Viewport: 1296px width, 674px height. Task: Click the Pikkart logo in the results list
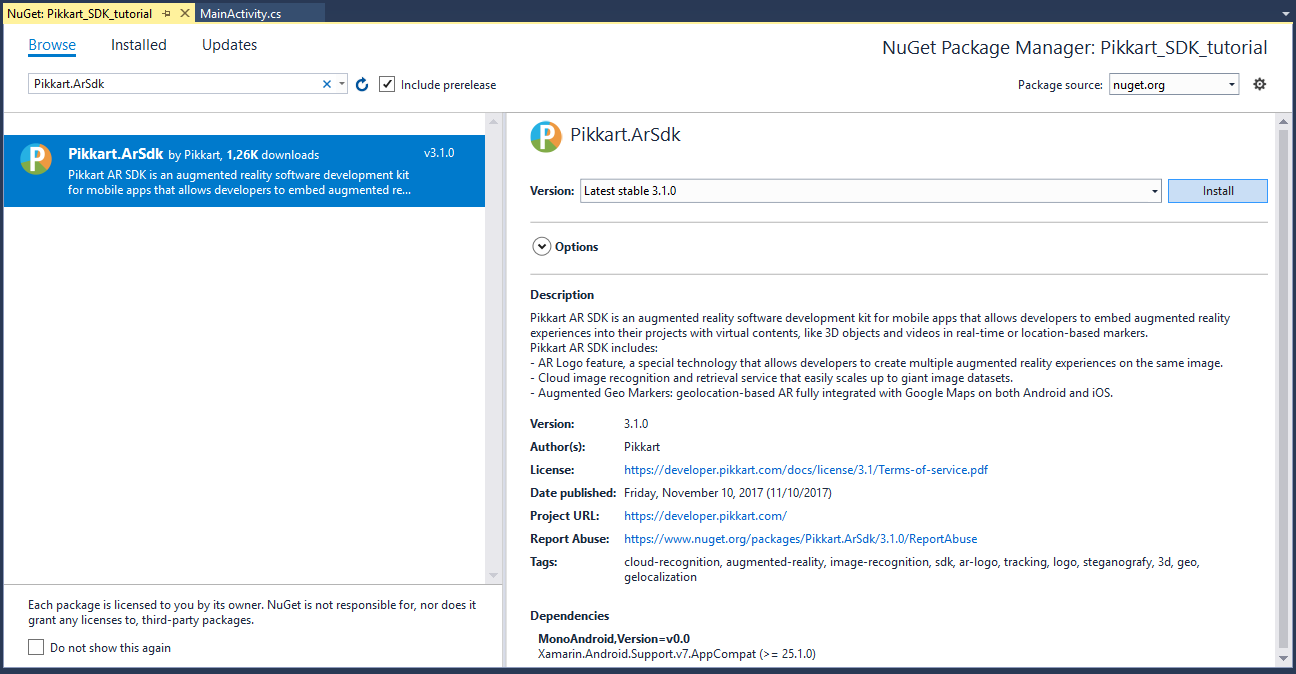tap(36, 159)
